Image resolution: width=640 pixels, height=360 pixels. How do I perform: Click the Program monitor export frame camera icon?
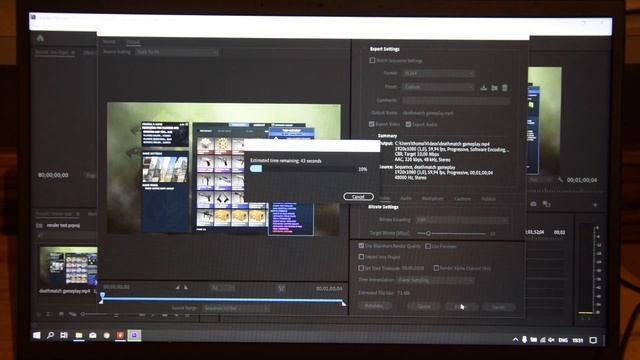click(533, 204)
